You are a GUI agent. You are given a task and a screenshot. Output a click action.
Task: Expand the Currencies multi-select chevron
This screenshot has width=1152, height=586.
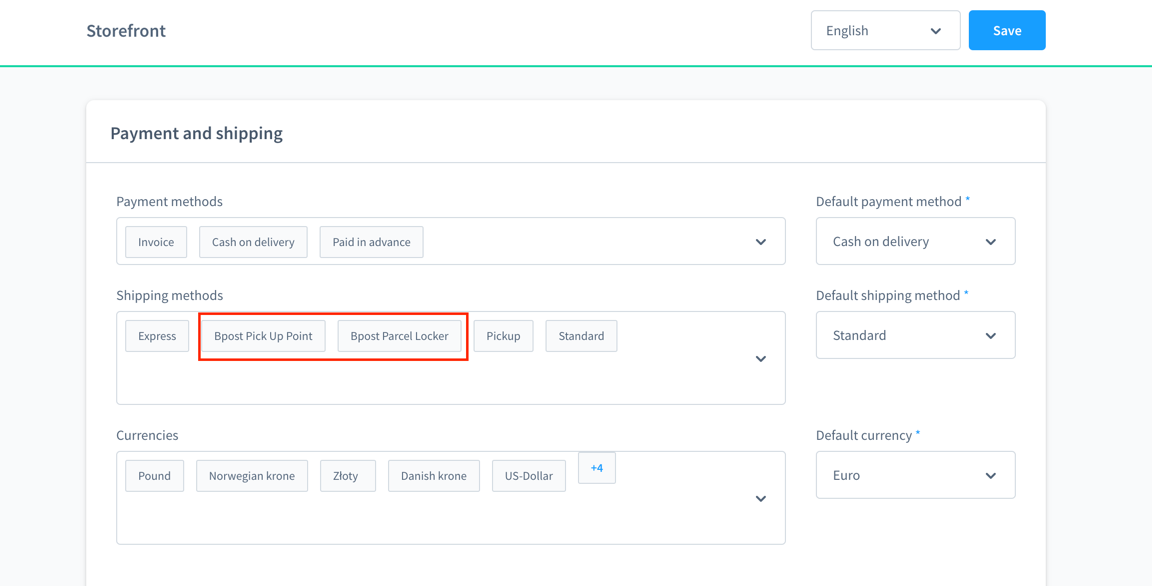[x=761, y=499]
